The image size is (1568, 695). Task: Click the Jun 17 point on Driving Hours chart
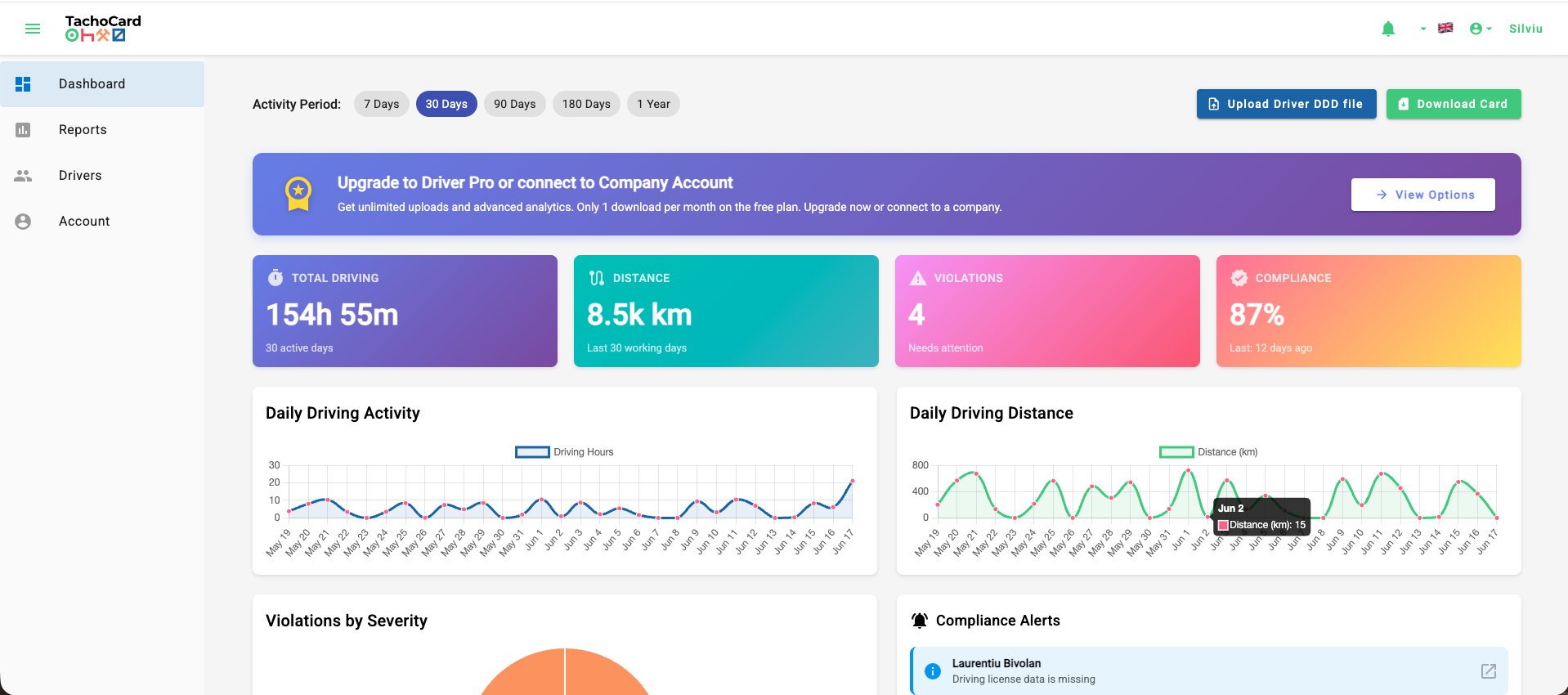[853, 481]
